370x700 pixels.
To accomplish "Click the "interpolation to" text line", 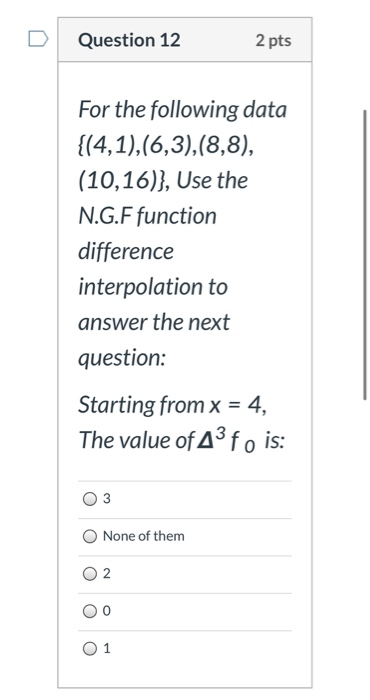I will [153, 287].
